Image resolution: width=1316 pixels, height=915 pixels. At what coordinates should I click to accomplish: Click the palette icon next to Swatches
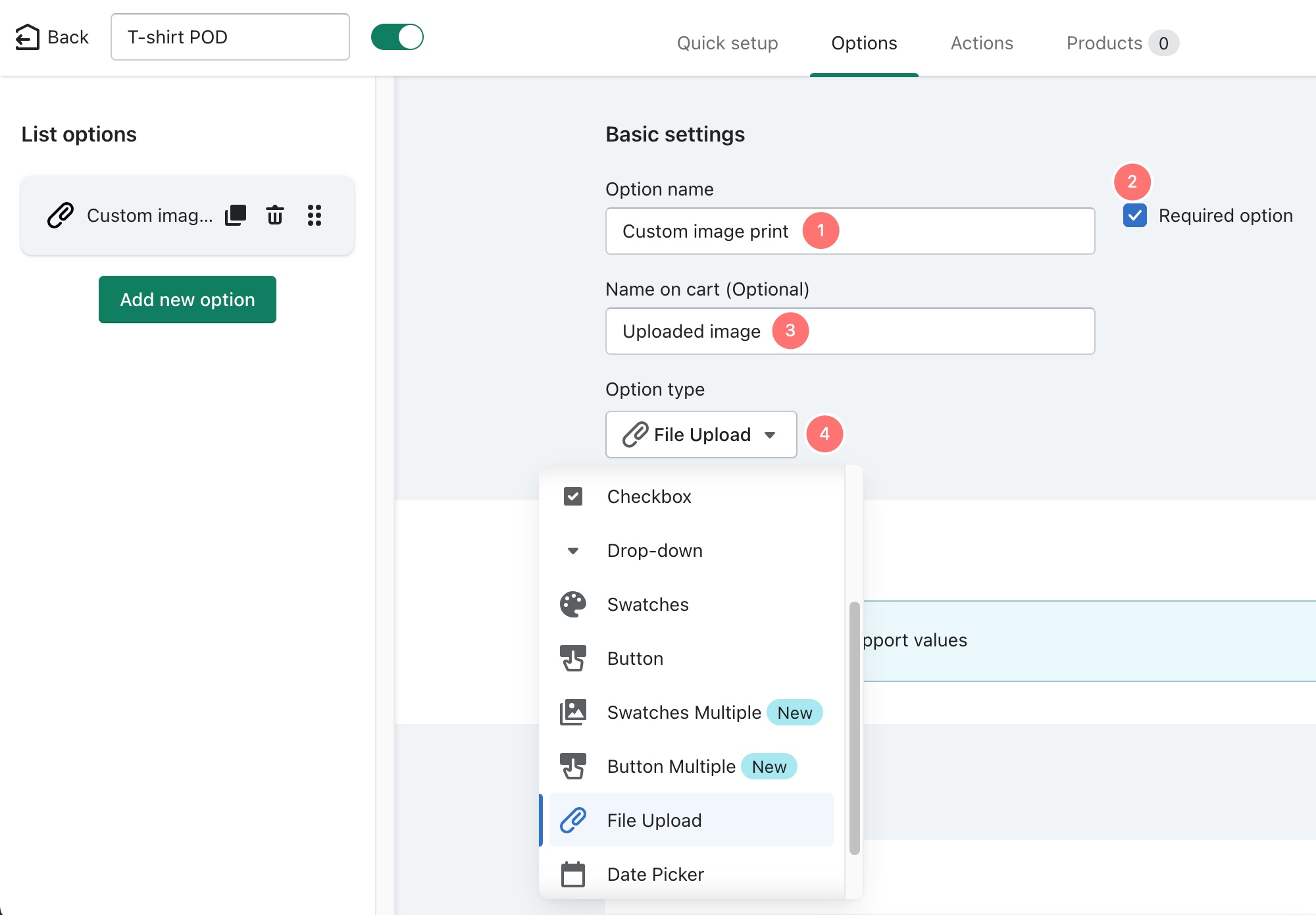[x=573, y=604]
